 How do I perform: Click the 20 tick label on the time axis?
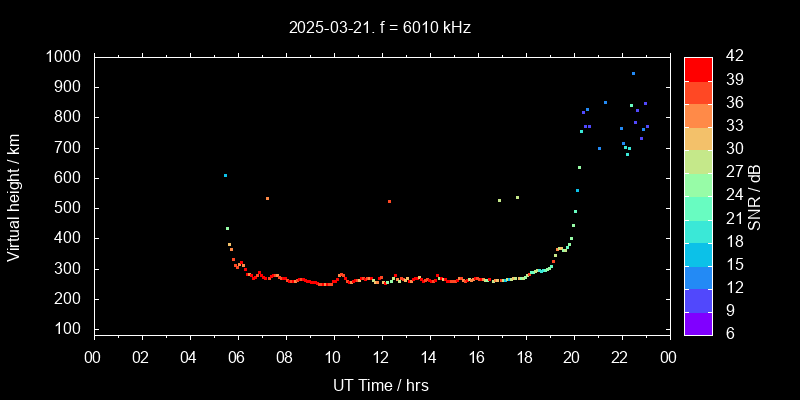[x=572, y=357]
